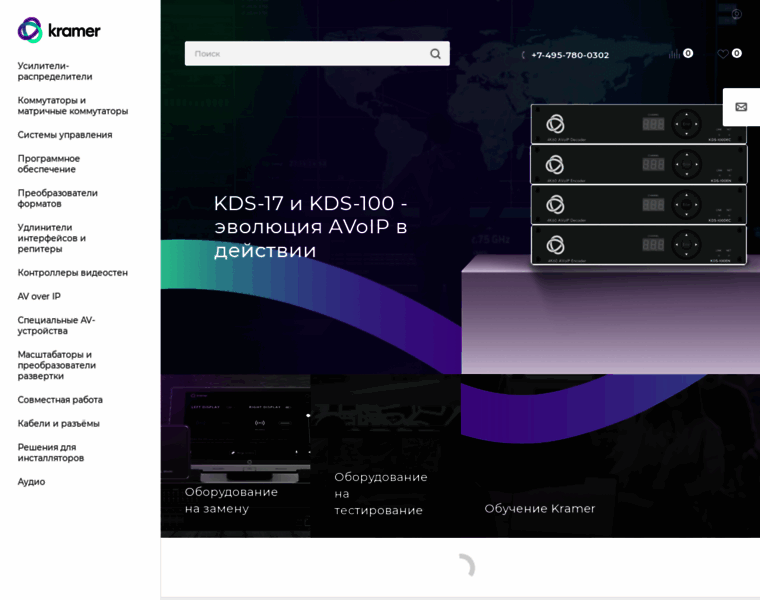Image resolution: width=760 pixels, height=600 pixels.
Task: Open Коммутаторы и матричные коммутаторы category
Action: click(x=73, y=106)
